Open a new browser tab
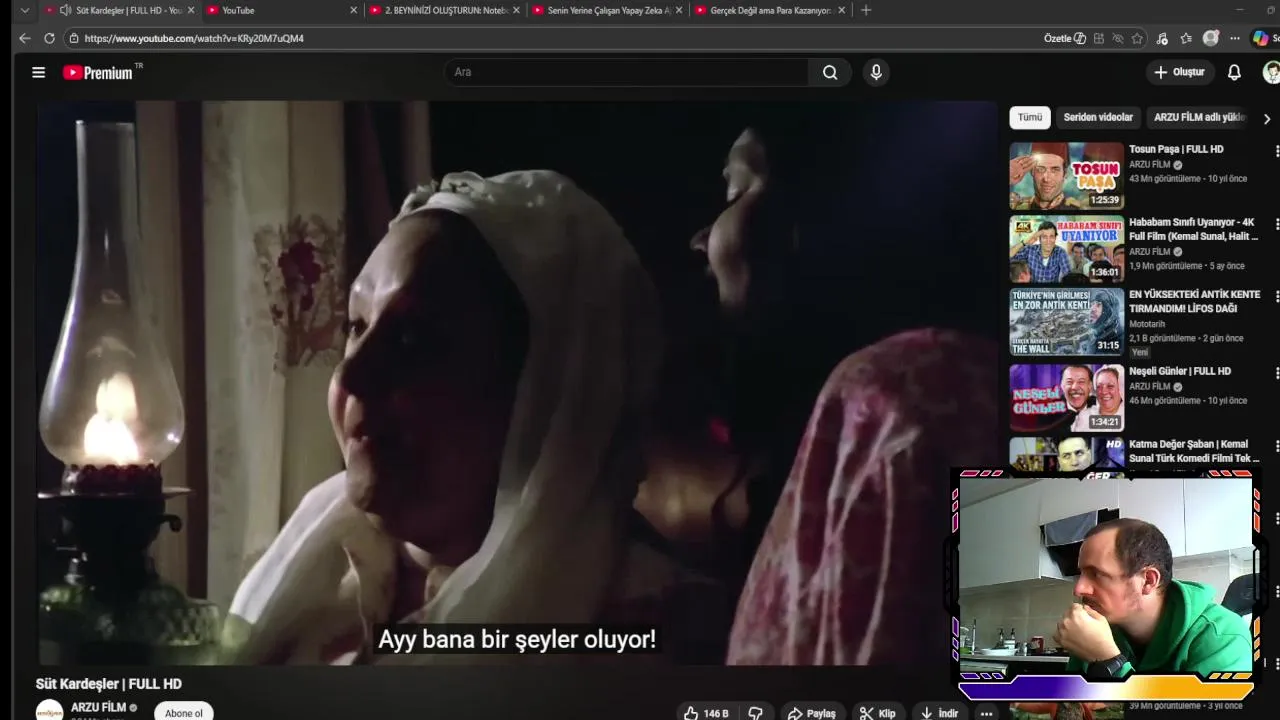Screen dimensions: 1280x720 coord(866,10)
